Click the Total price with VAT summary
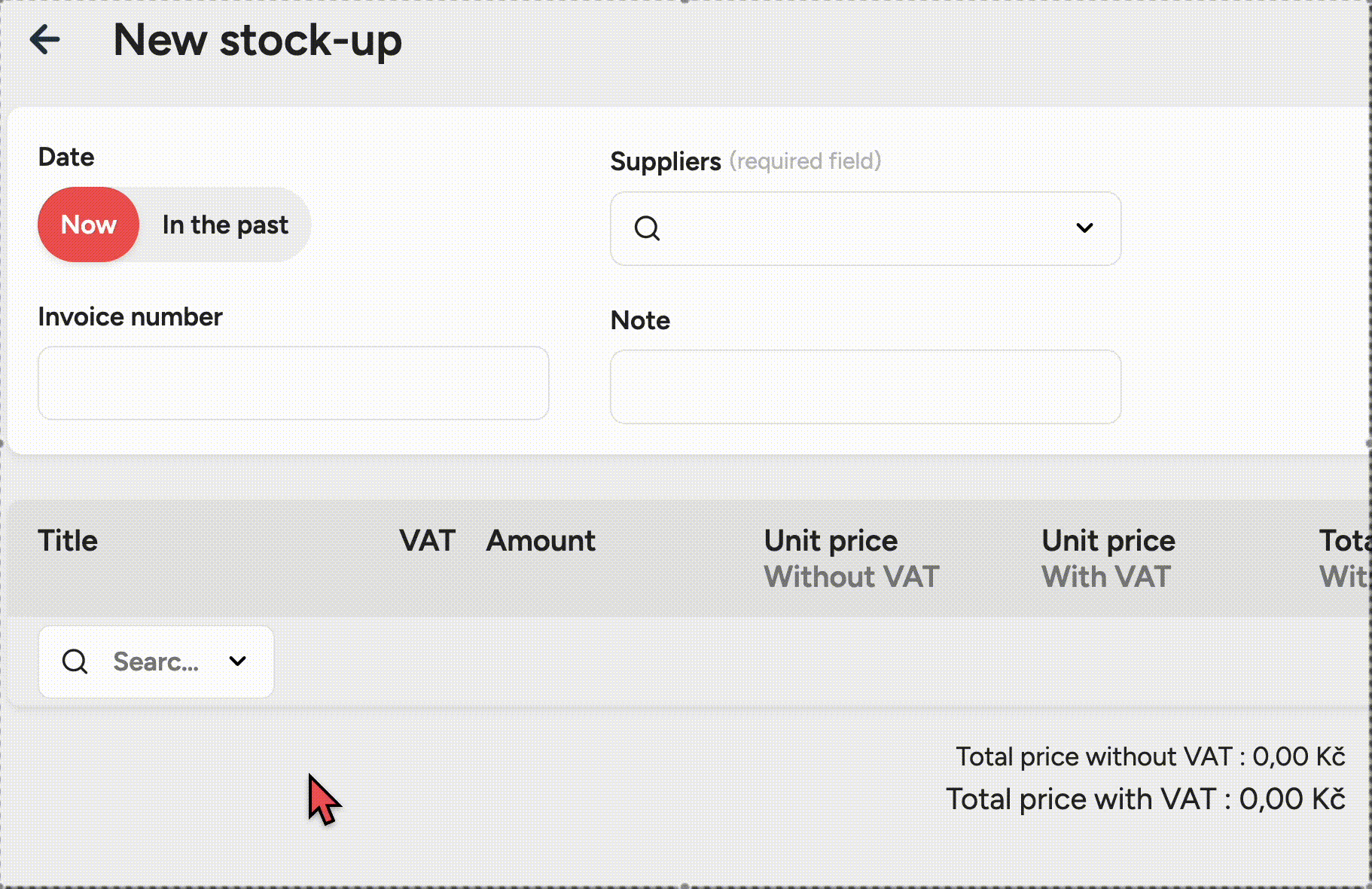 (1145, 799)
